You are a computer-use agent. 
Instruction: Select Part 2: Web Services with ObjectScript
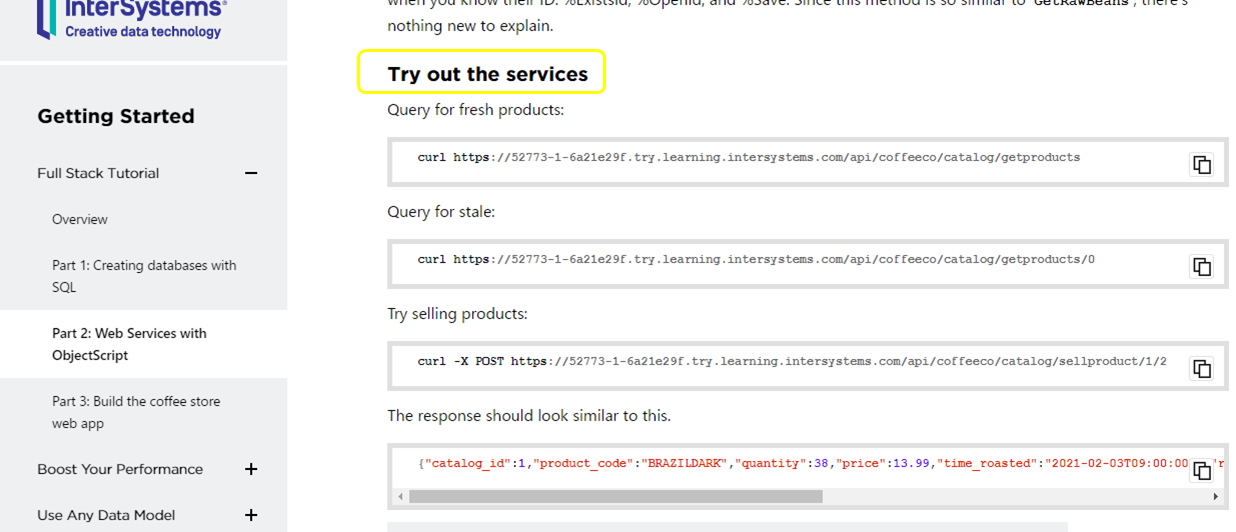[129, 344]
